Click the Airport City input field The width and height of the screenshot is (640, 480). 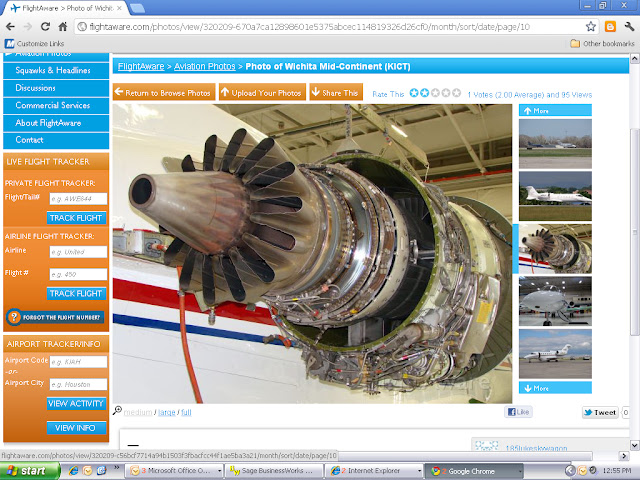point(78,384)
